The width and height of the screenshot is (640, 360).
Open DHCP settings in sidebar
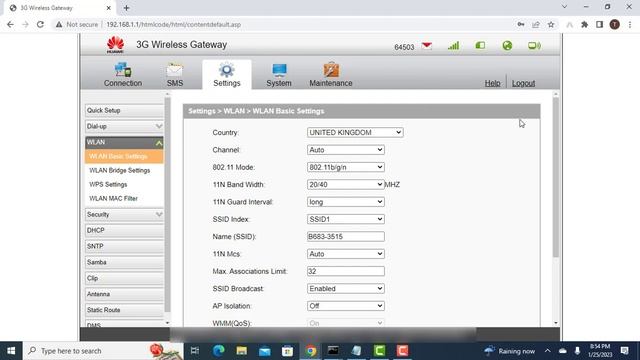(124, 231)
